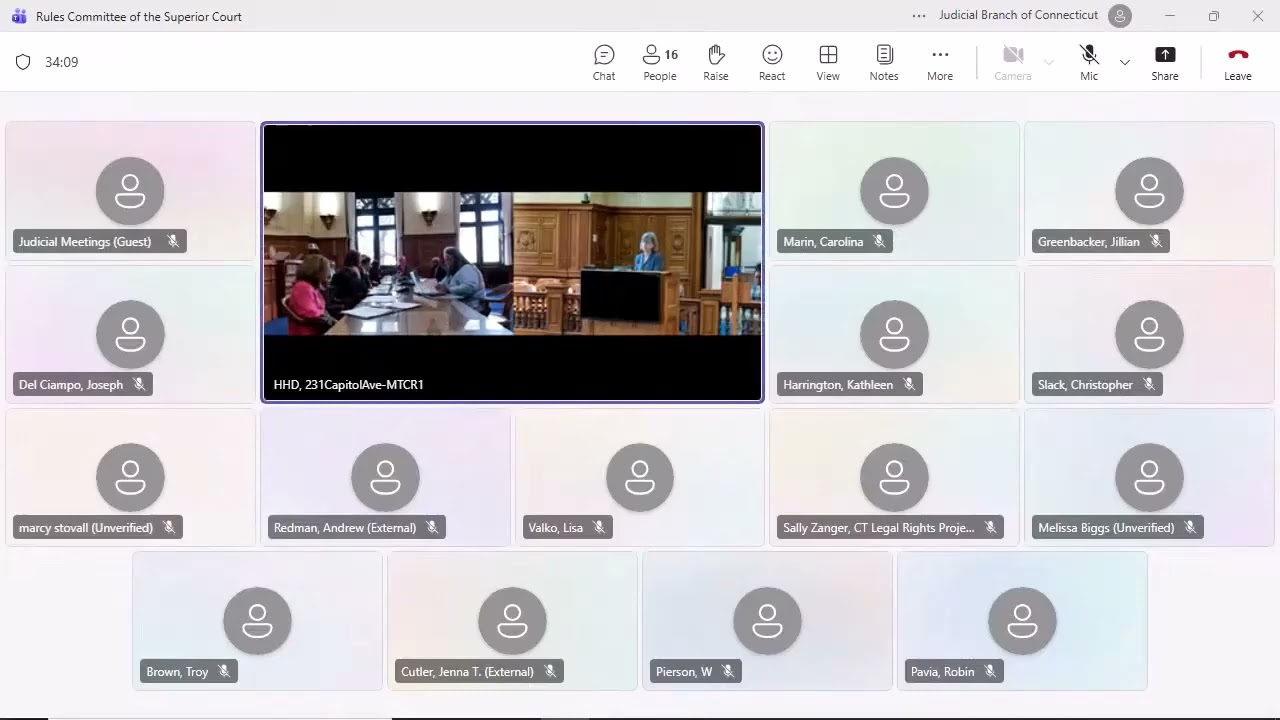The width and height of the screenshot is (1280, 720).
Task: Click the marcy stovall (Unverified) name label
Action: pos(86,527)
